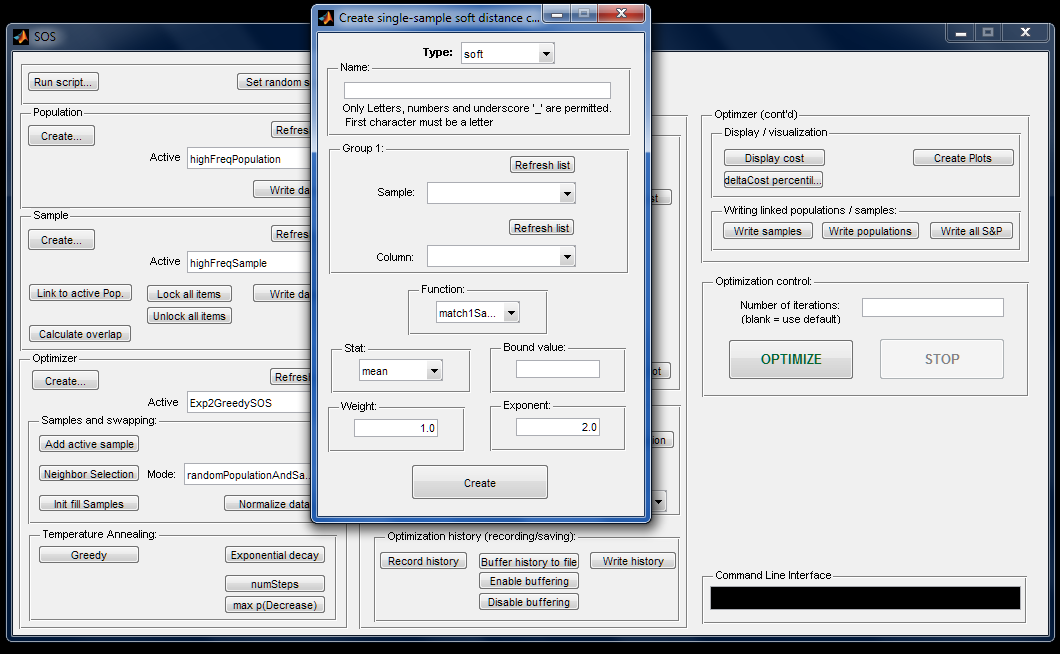Open the Function dropdown showing match1Sa...

(x=477, y=312)
